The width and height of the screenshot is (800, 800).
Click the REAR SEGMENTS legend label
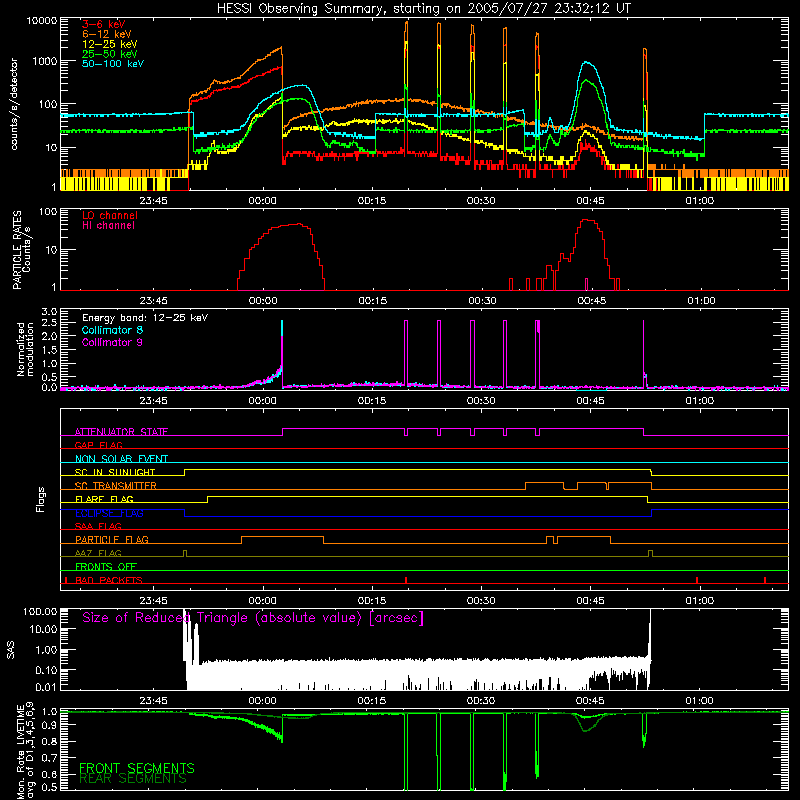(x=133, y=779)
